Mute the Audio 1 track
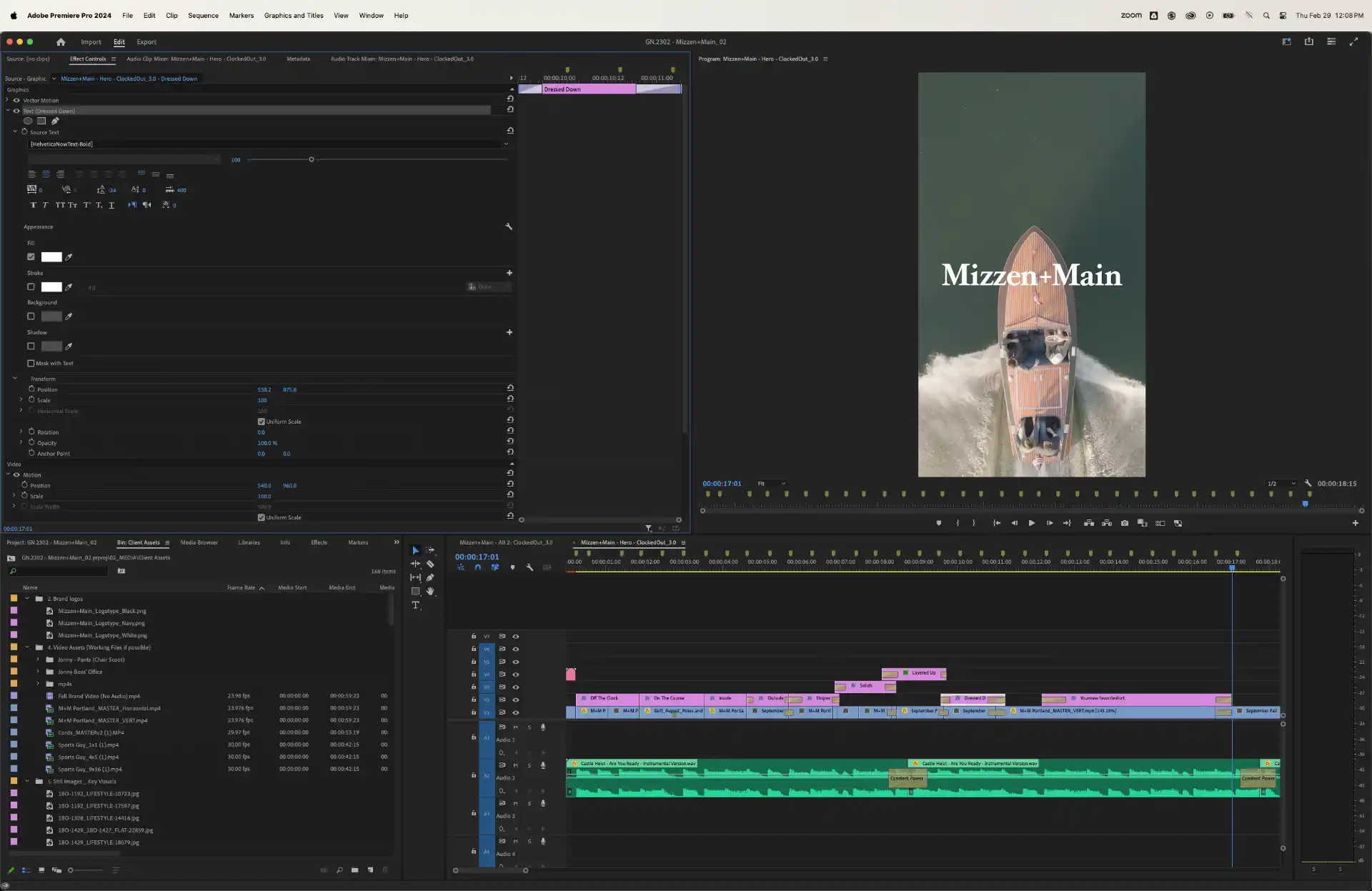 point(515,727)
